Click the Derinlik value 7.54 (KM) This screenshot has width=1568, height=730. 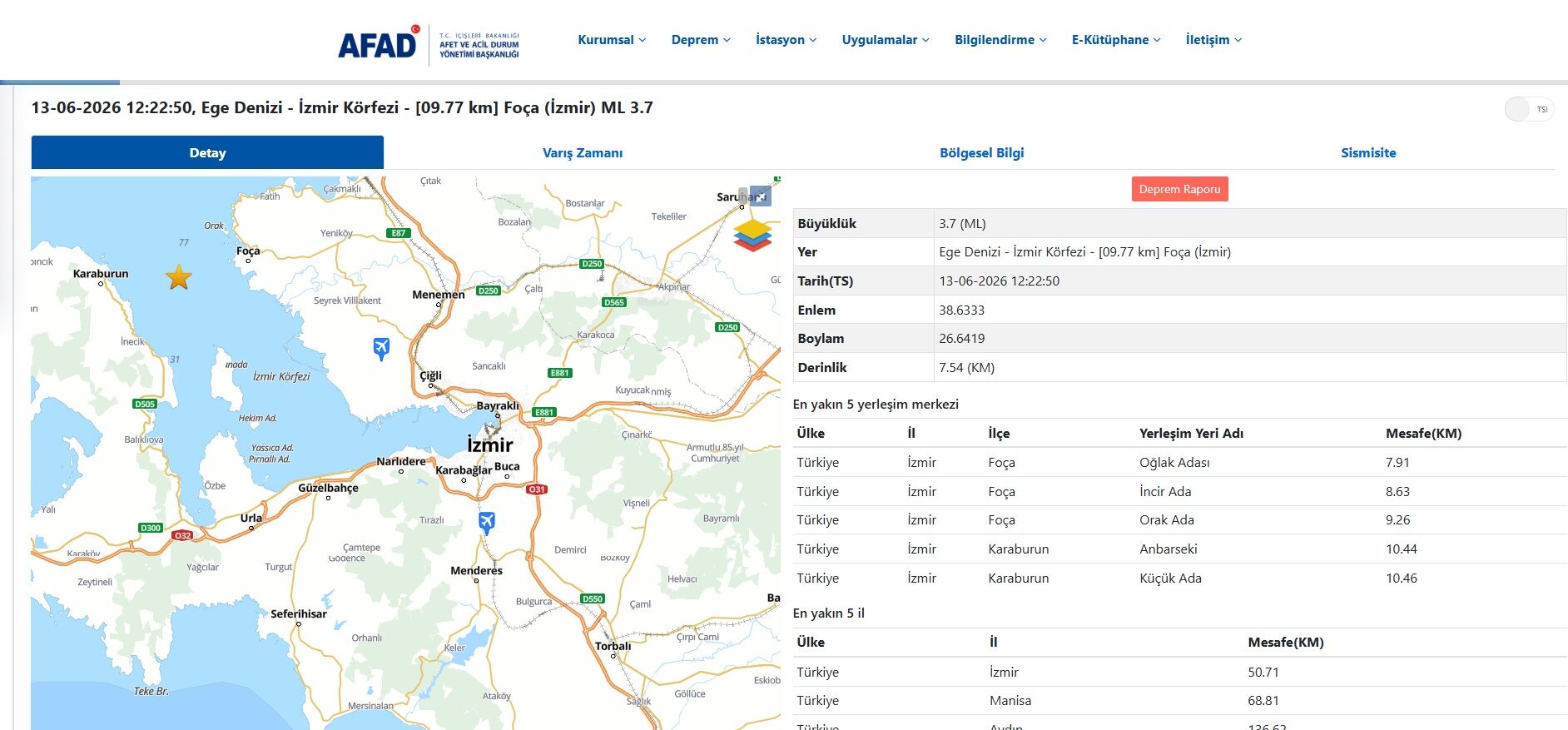coord(966,367)
